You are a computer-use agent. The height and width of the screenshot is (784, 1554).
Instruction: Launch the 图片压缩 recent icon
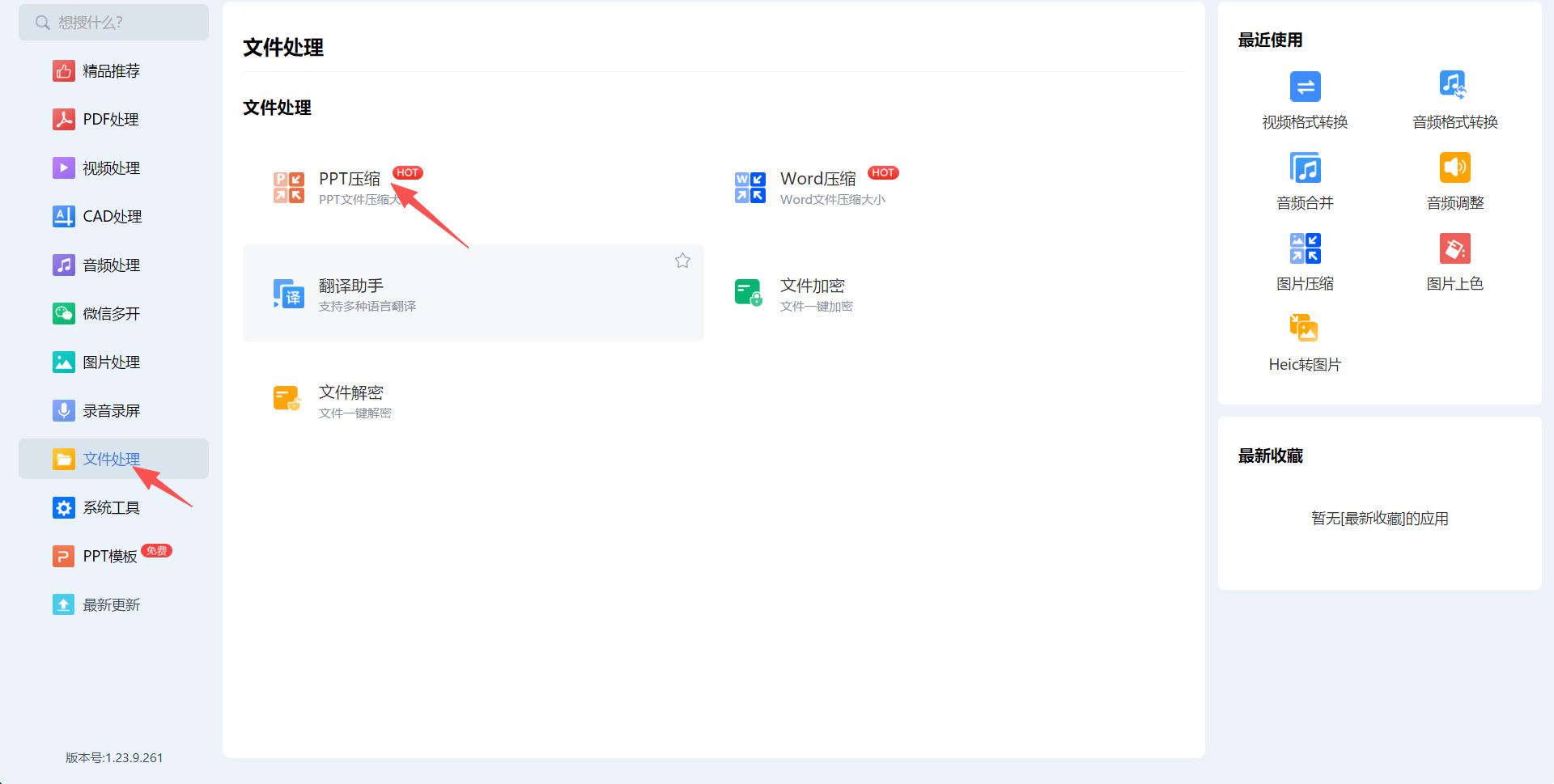coord(1305,248)
